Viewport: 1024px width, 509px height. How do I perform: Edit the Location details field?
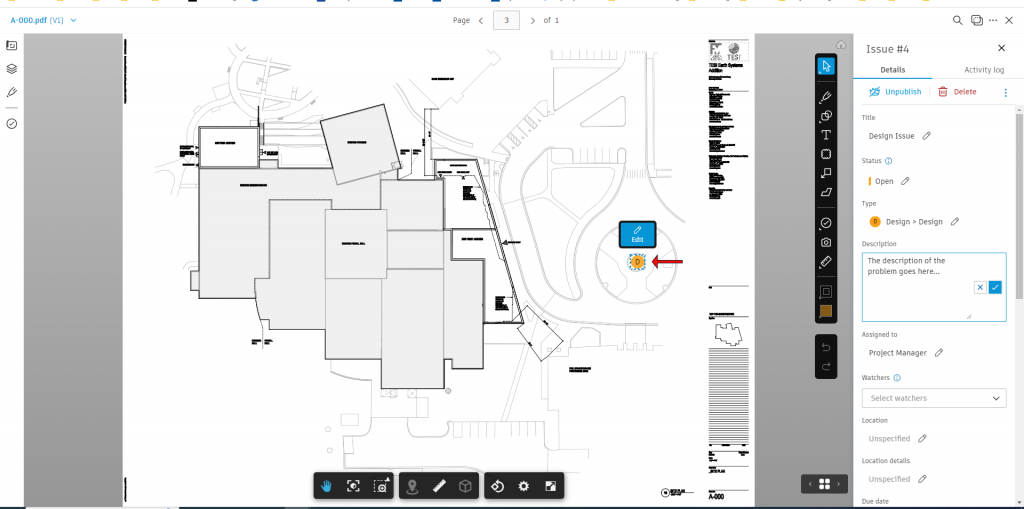coord(922,479)
